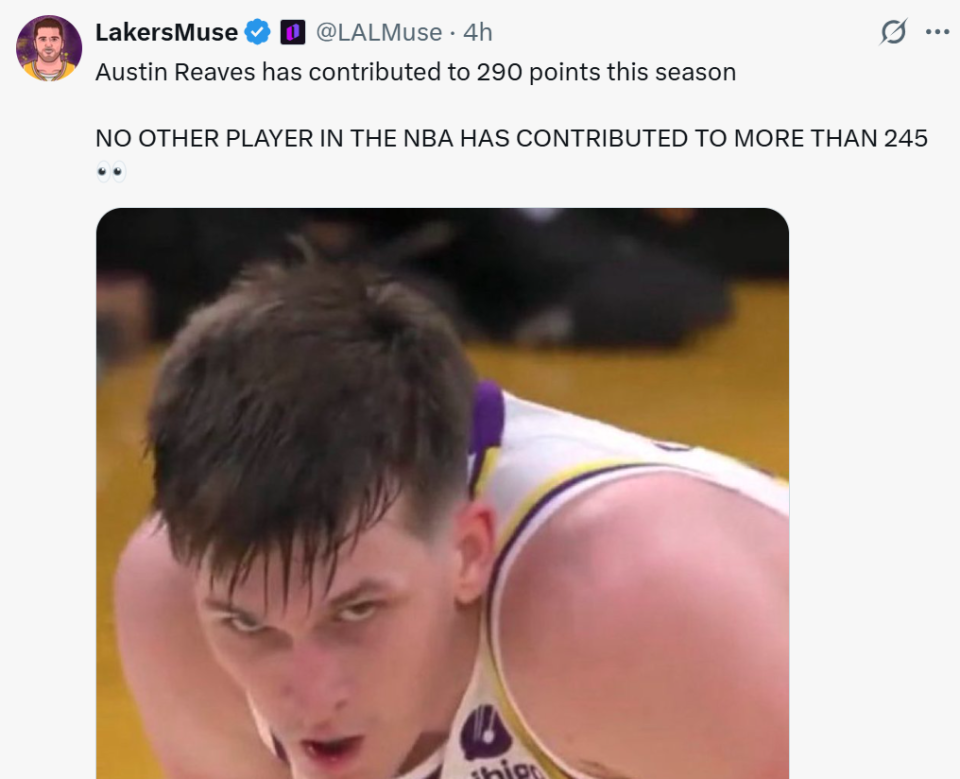
Task: Click the all-caps NO OTHER PLAYER sentence
Action: (x=511, y=138)
